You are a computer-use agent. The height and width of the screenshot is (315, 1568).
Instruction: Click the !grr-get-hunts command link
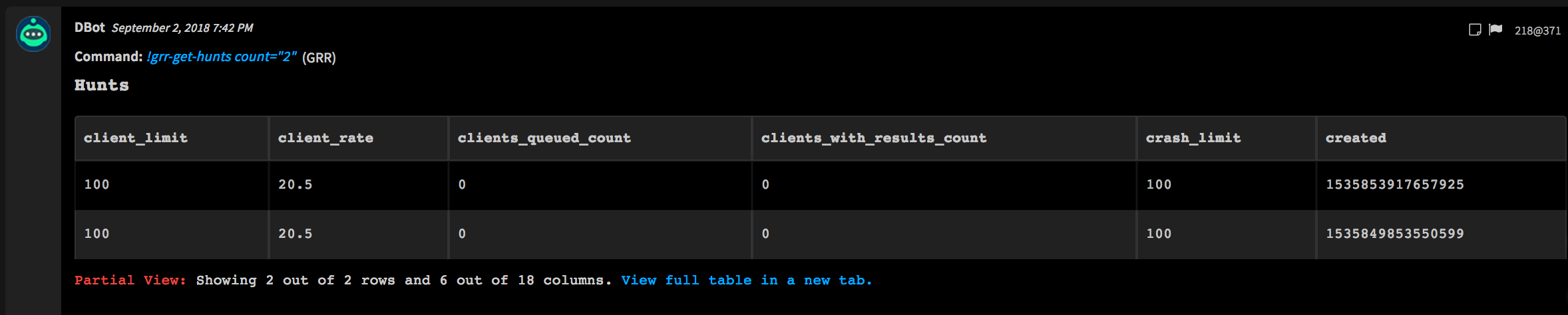tap(222, 57)
